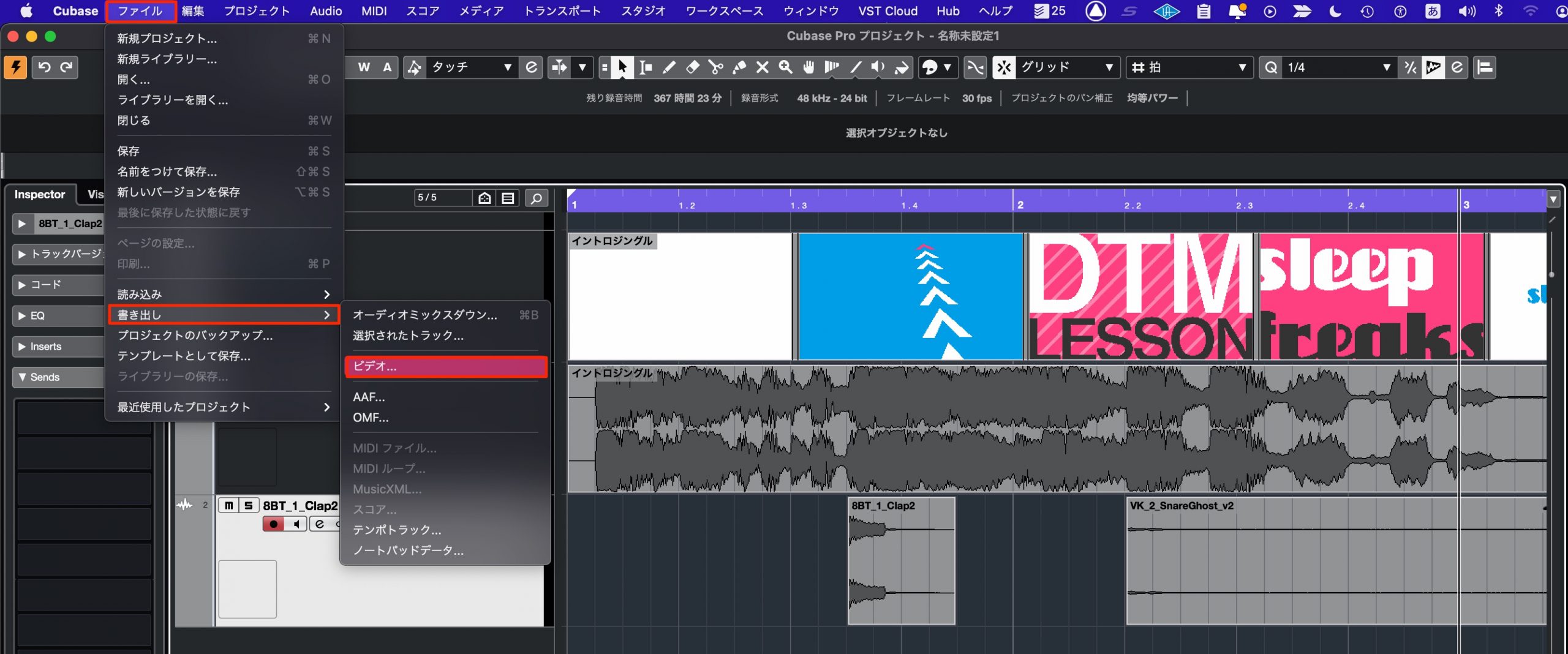
Task: Select the 8BT_1_Clap2 audio event
Action: click(x=902, y=561)
